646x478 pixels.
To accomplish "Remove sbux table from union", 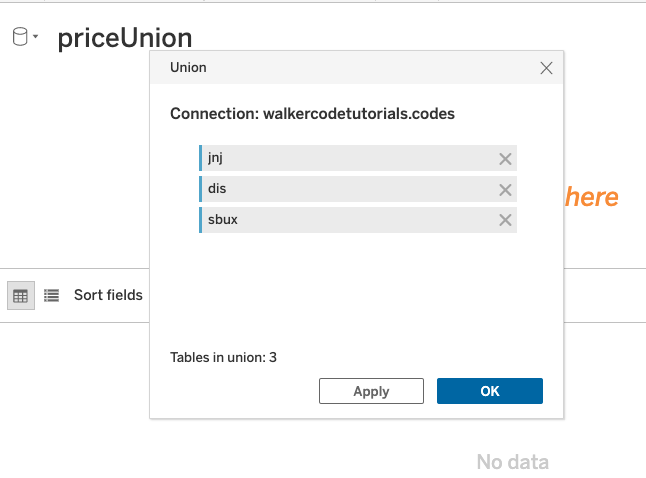I will click(x=505, y=220).
